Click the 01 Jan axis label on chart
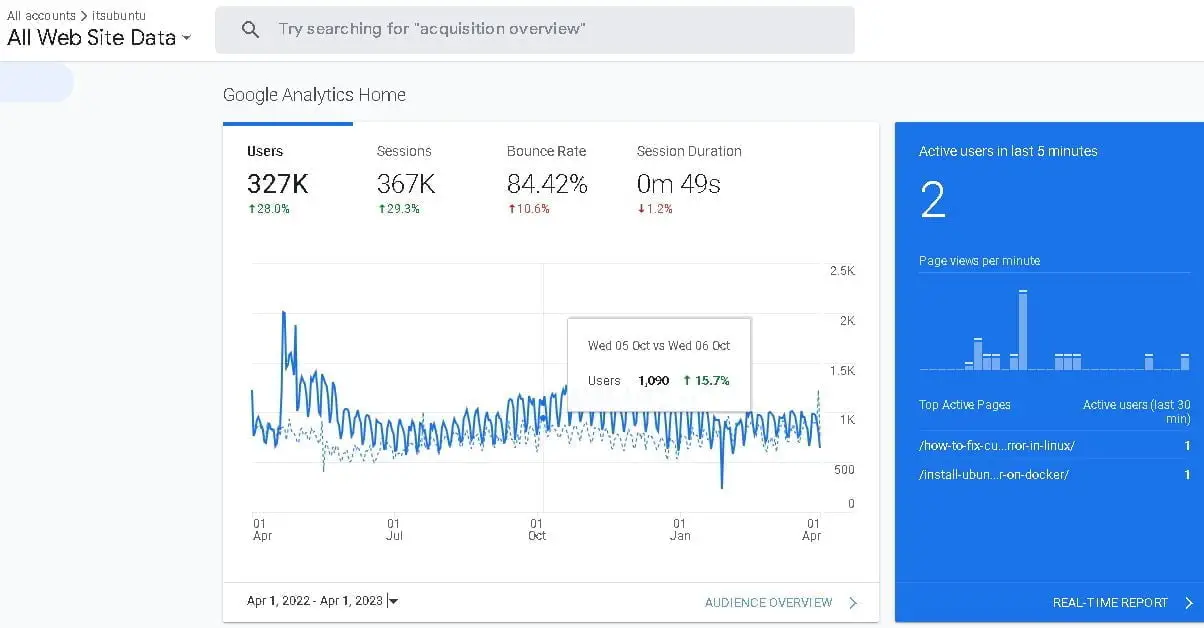The image size is (1204, 628). [x=680, y=529]
